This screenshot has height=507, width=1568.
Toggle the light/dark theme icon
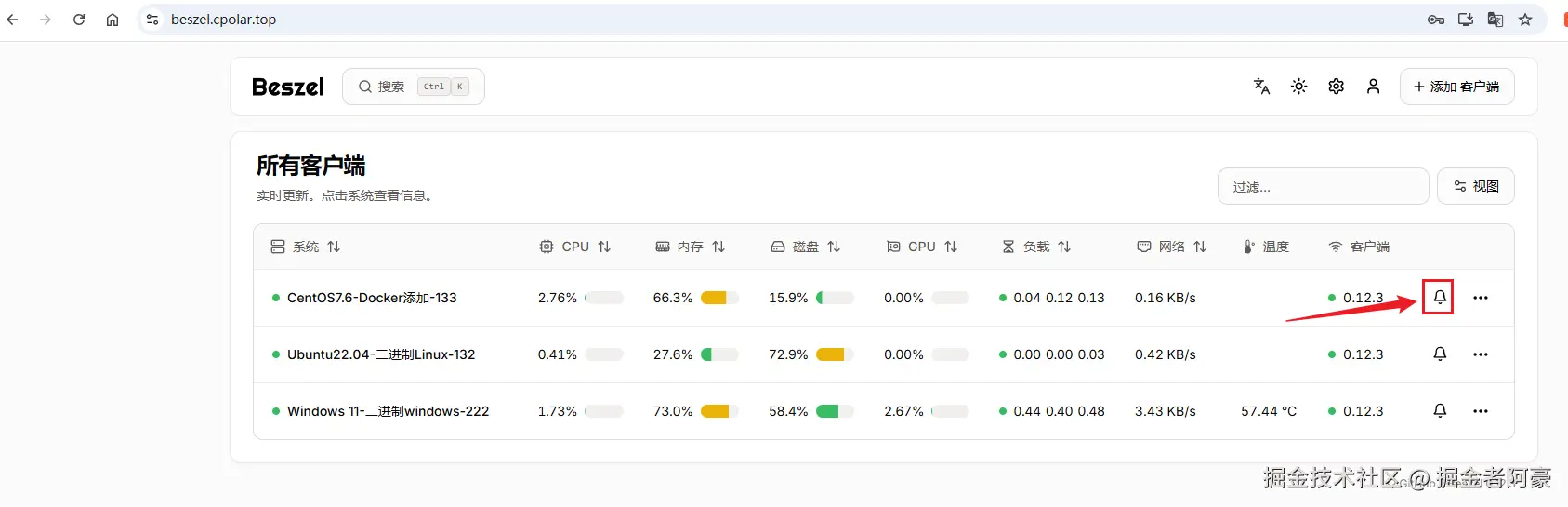coord(1298,87)
